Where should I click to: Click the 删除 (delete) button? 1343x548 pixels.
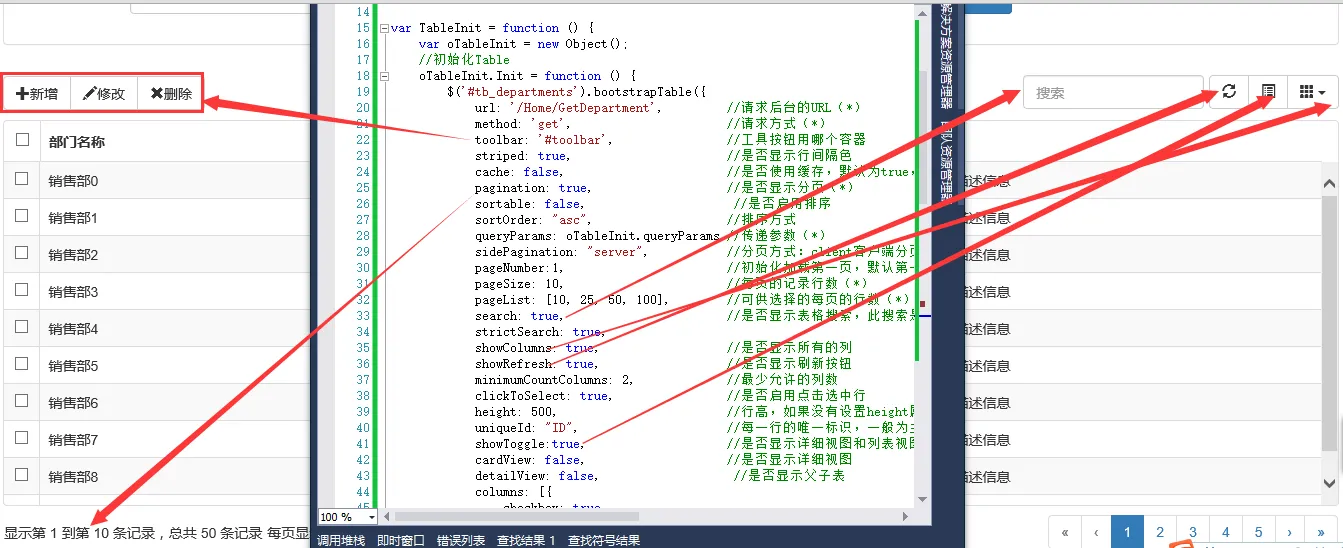[170, 94]
